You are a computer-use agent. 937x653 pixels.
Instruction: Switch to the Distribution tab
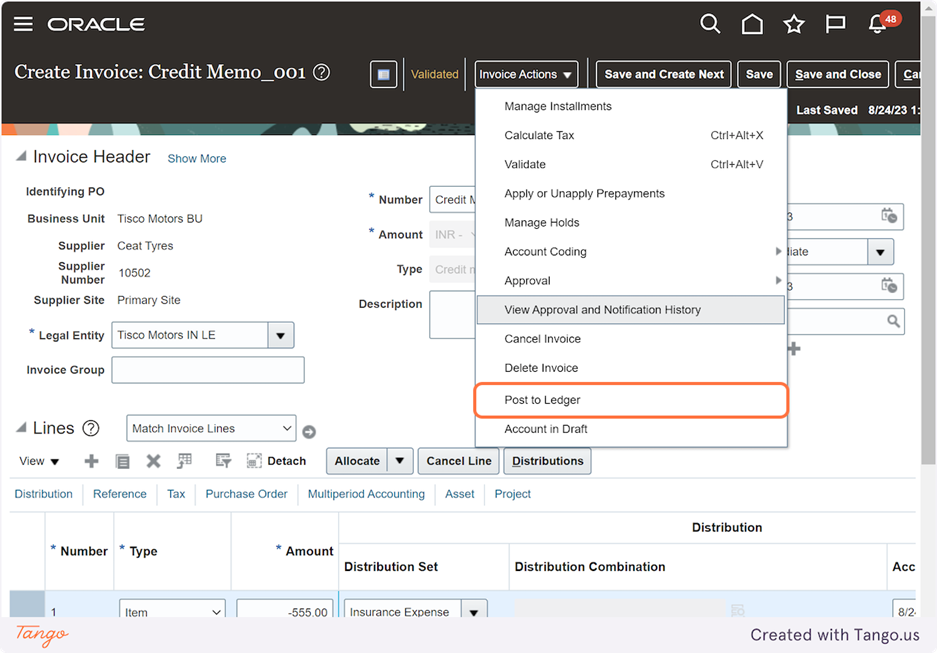[44, 494]
